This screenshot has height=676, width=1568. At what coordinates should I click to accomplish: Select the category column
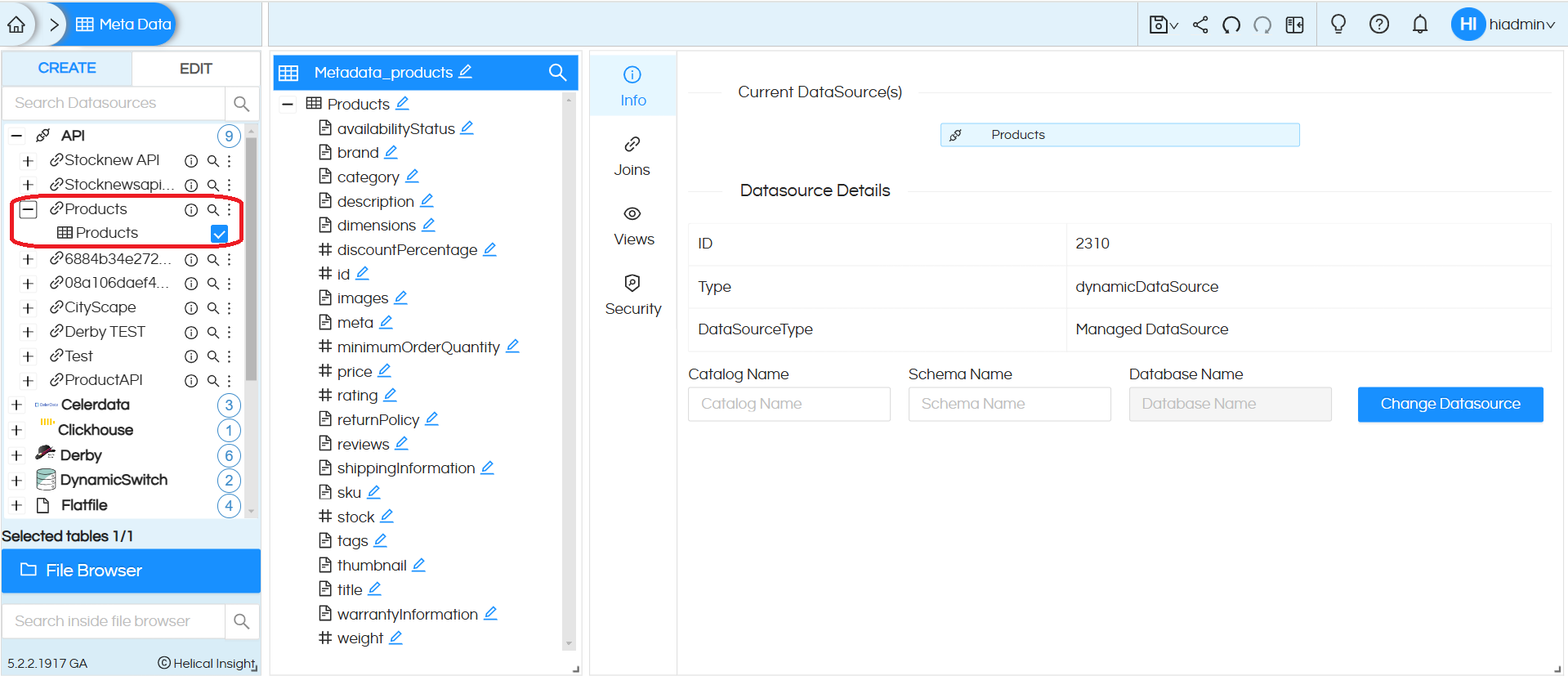368,177
